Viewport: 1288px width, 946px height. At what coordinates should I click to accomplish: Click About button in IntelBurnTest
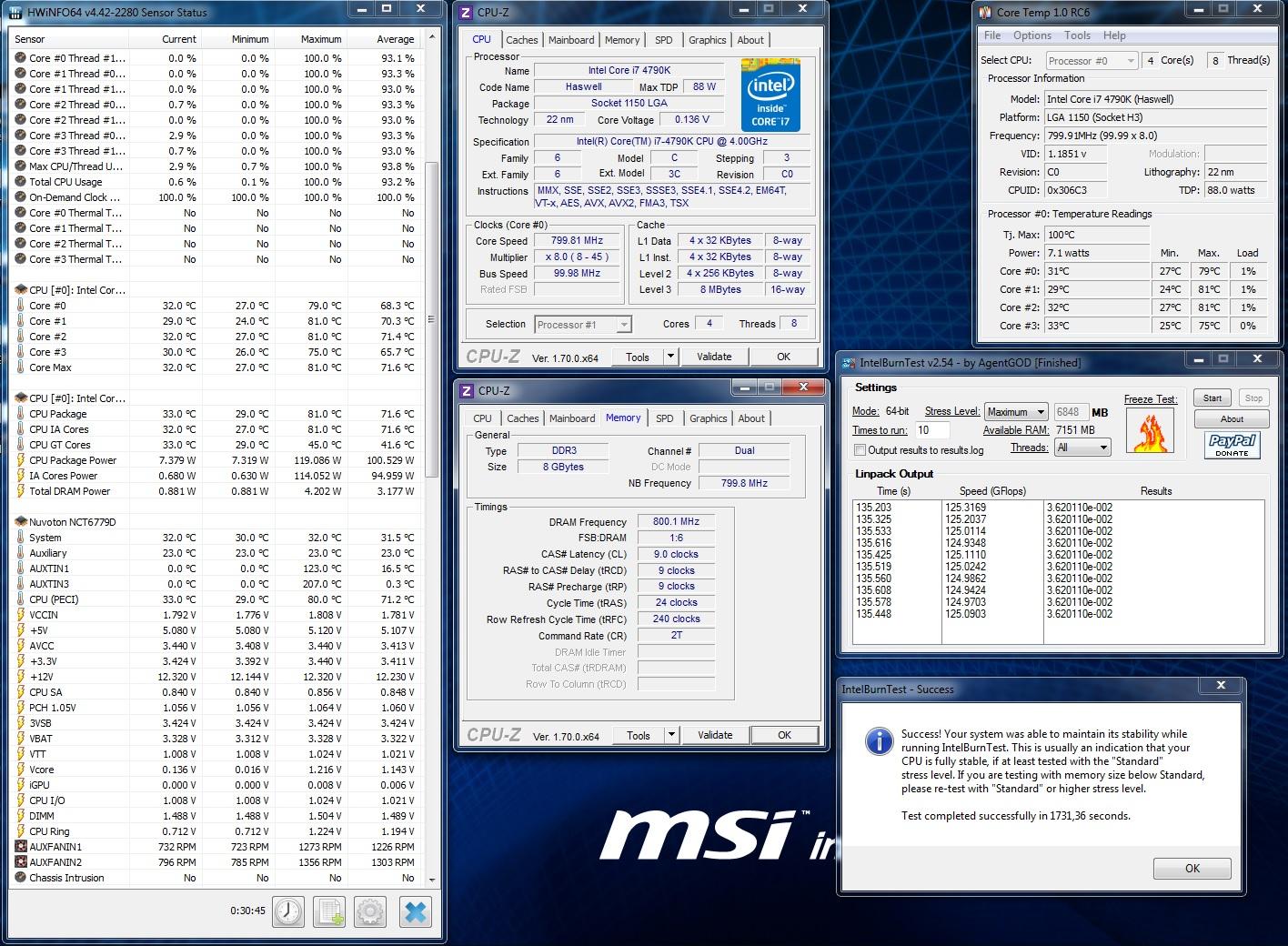[x=1232, y=419]
